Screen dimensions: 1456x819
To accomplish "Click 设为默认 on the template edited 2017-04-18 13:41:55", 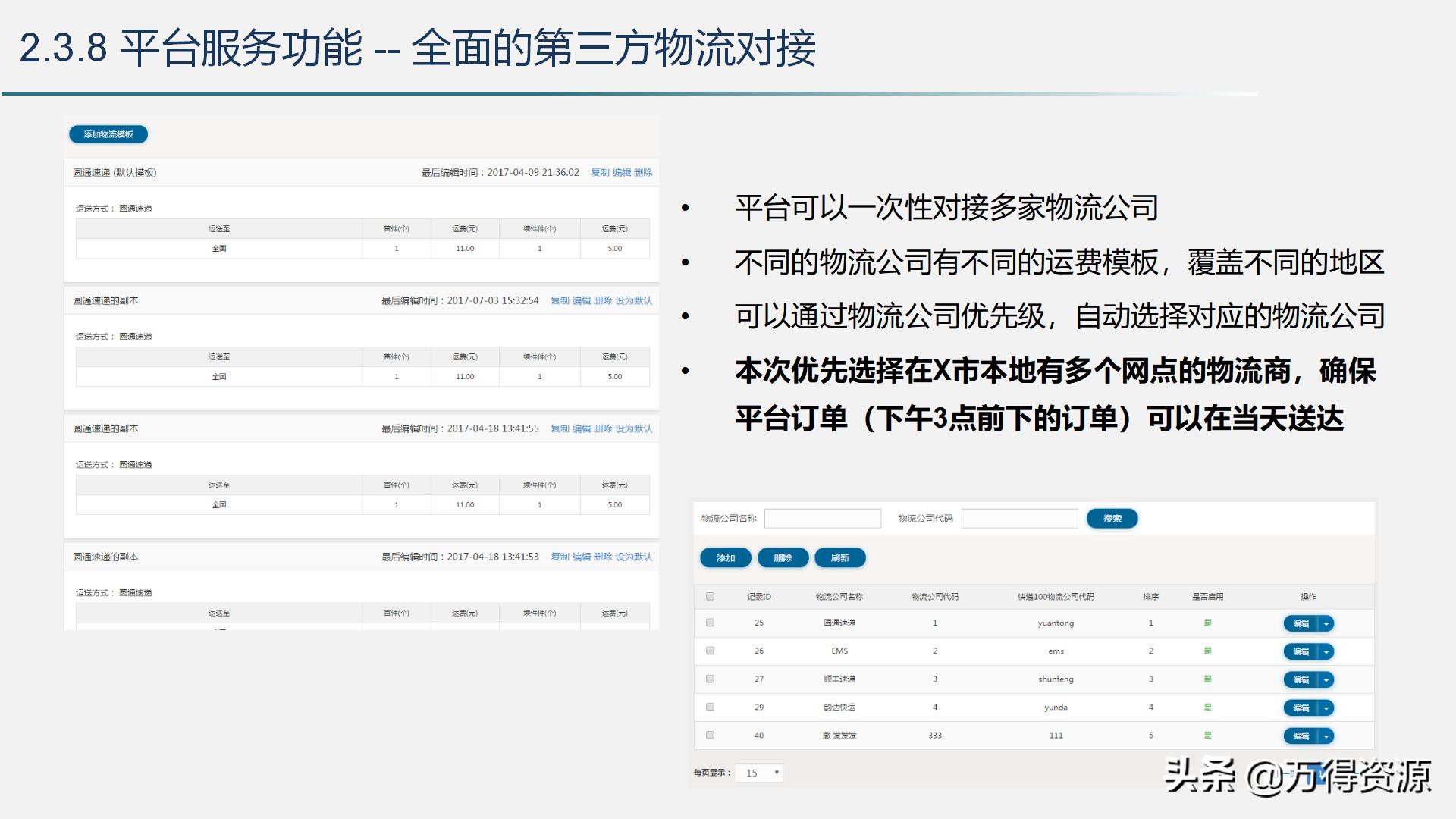I will pyautogui.click(x=635, y=428).
